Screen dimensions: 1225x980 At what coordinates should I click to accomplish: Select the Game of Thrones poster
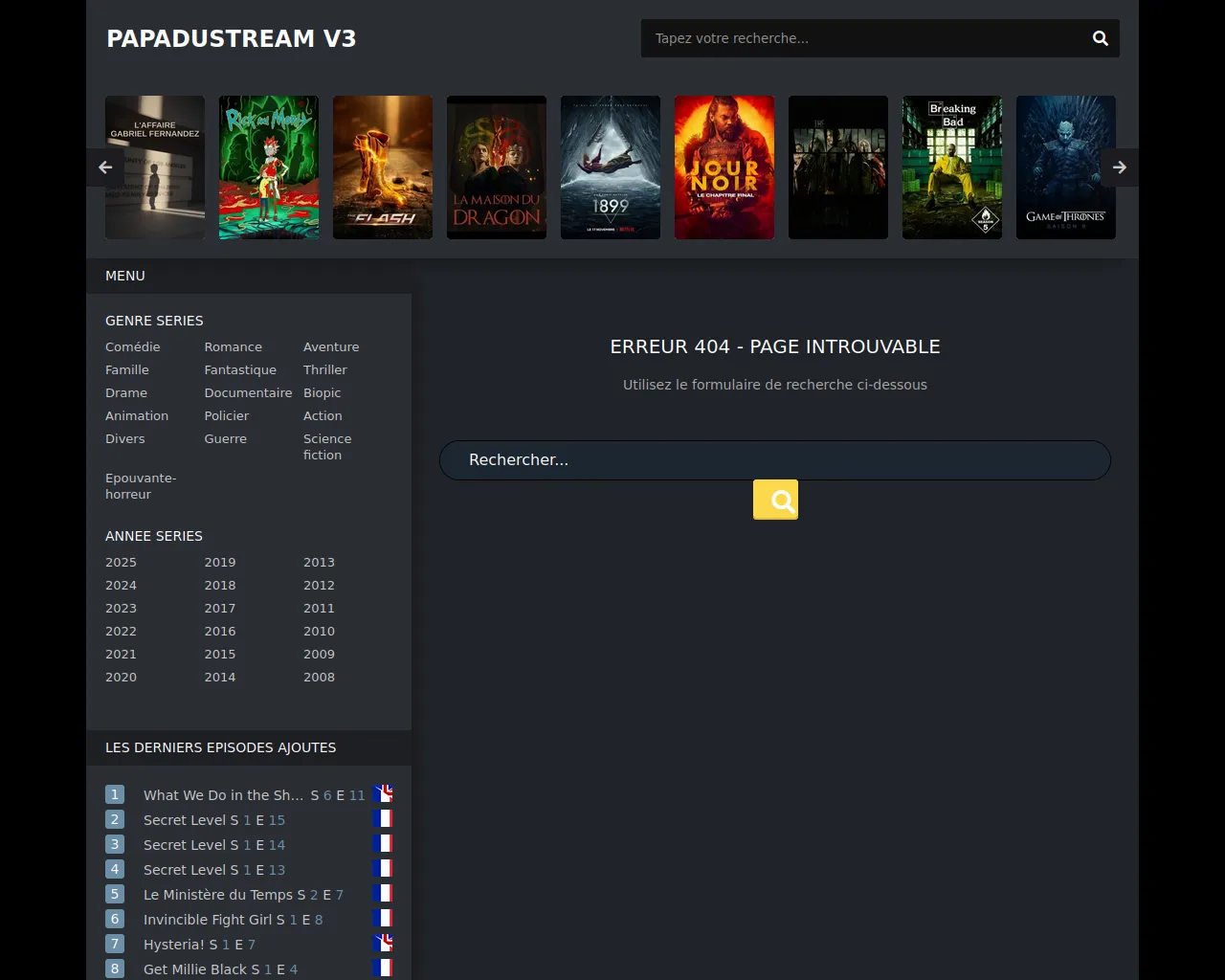(1065, 167)
